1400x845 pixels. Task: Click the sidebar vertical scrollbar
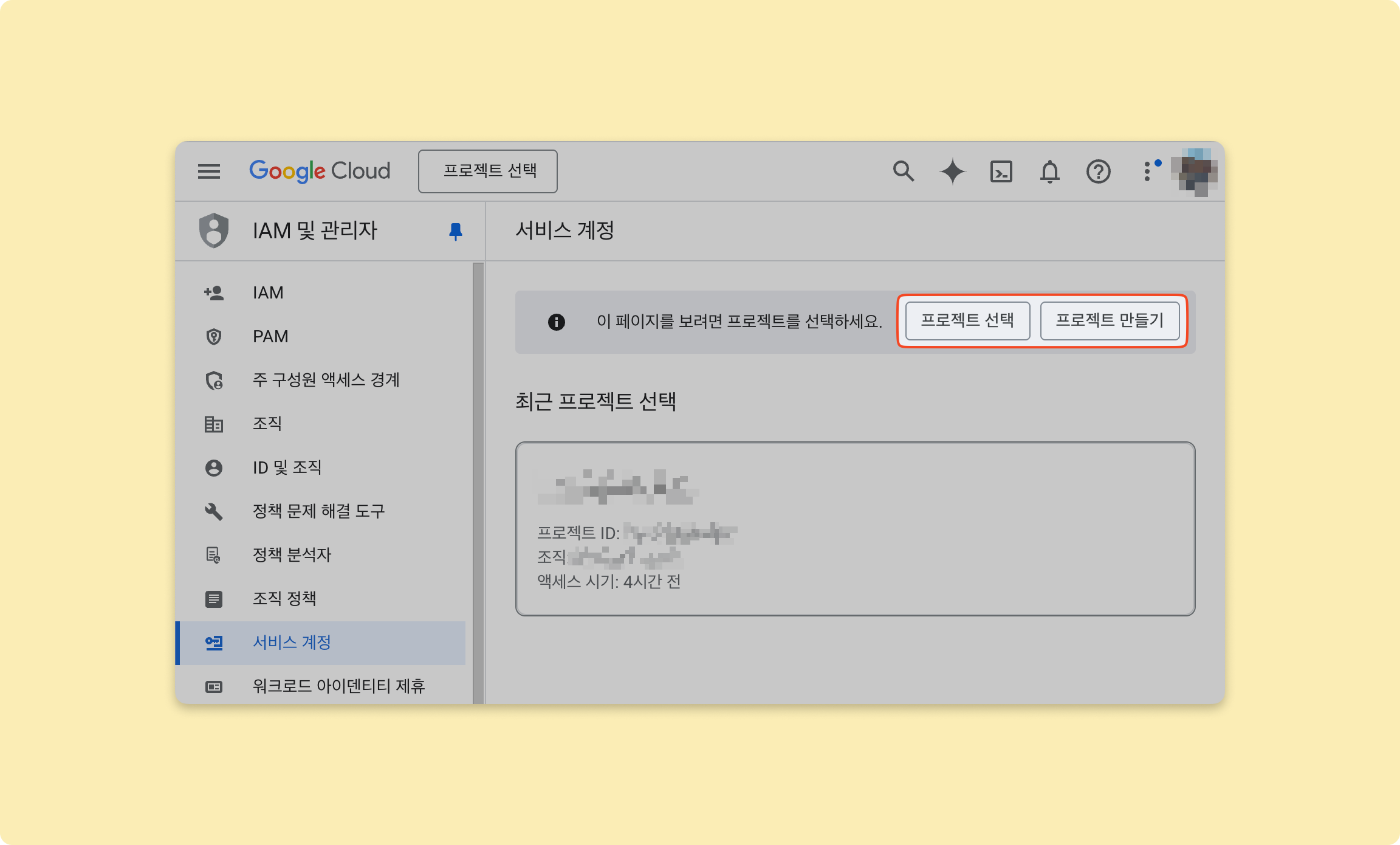pyautogui.click(x=478, y=483)
